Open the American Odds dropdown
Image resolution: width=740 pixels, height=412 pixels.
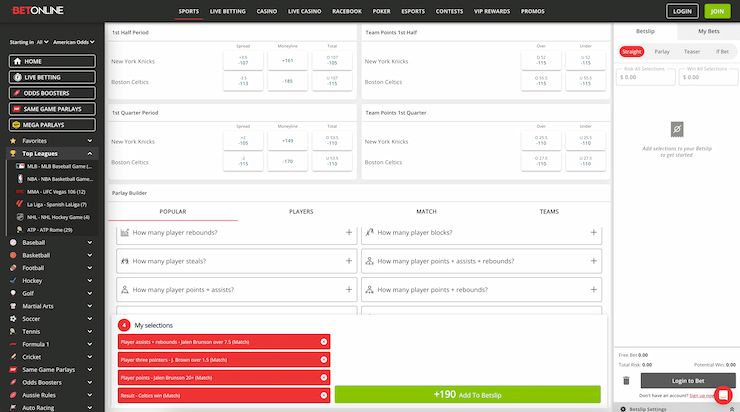tap(74, 42)
